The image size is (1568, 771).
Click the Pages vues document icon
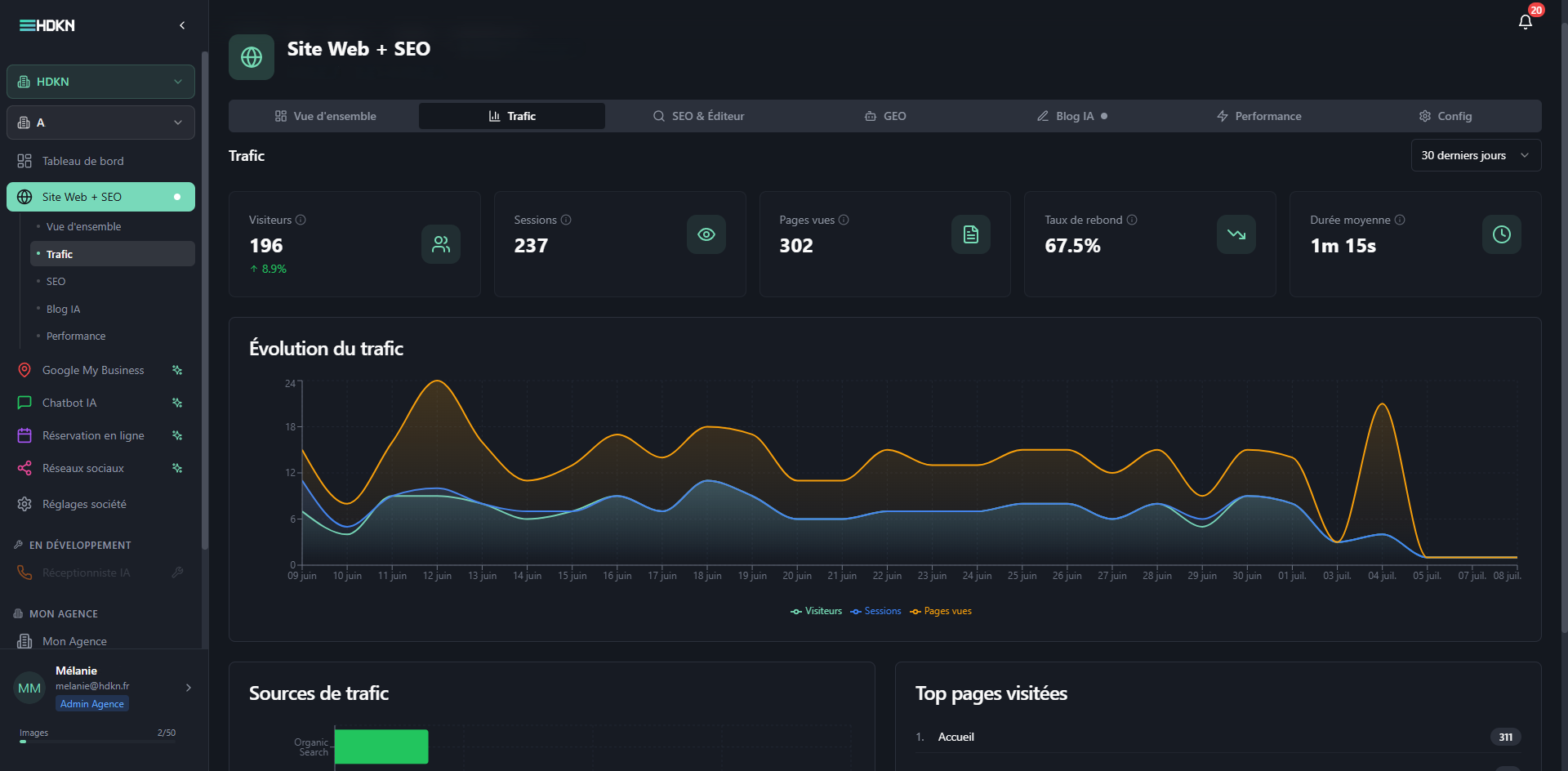[971, 234]
